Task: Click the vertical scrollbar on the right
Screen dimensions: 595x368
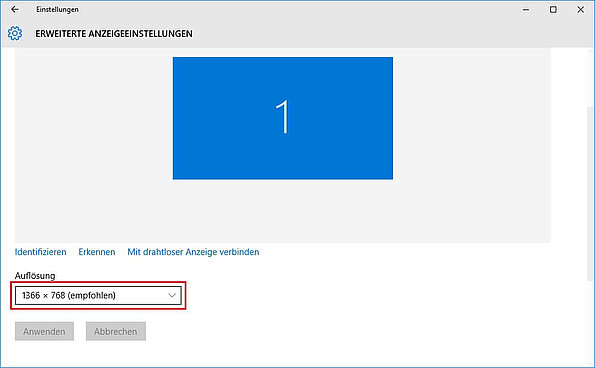Action: 591,193
